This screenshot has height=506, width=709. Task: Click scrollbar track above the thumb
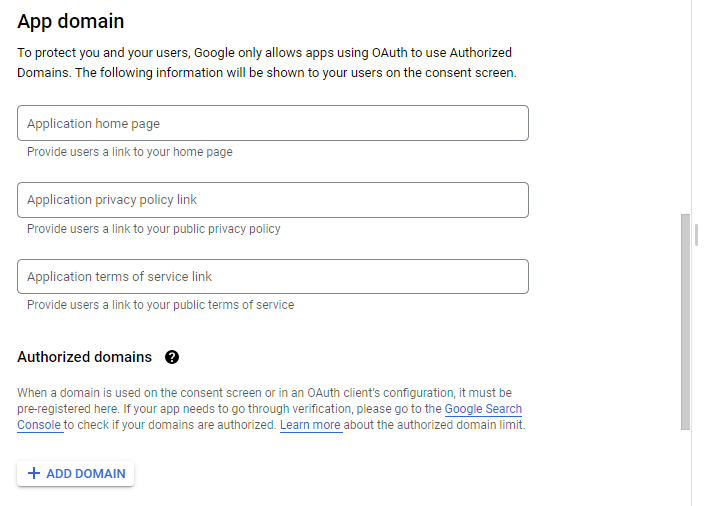pos(685,107)
